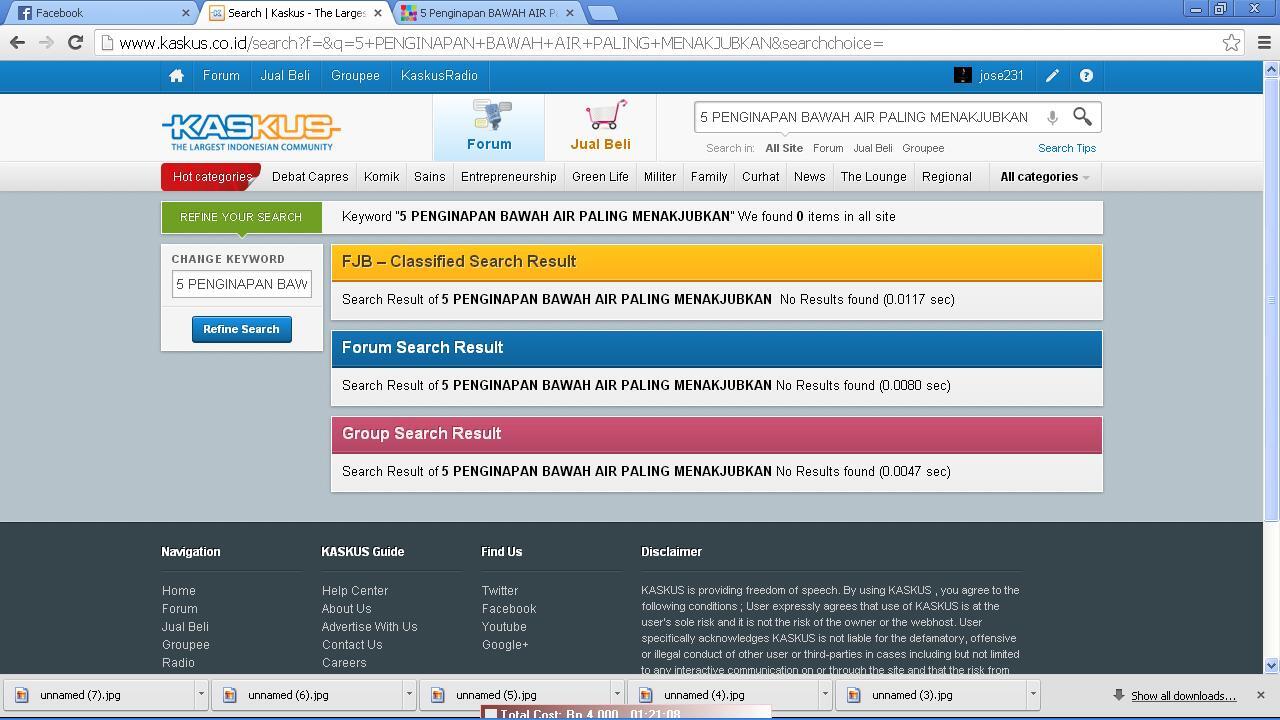Open jose231 profile avatar
The height and width of the screenshot is (720, 1280).
click(x=962, y=75)
